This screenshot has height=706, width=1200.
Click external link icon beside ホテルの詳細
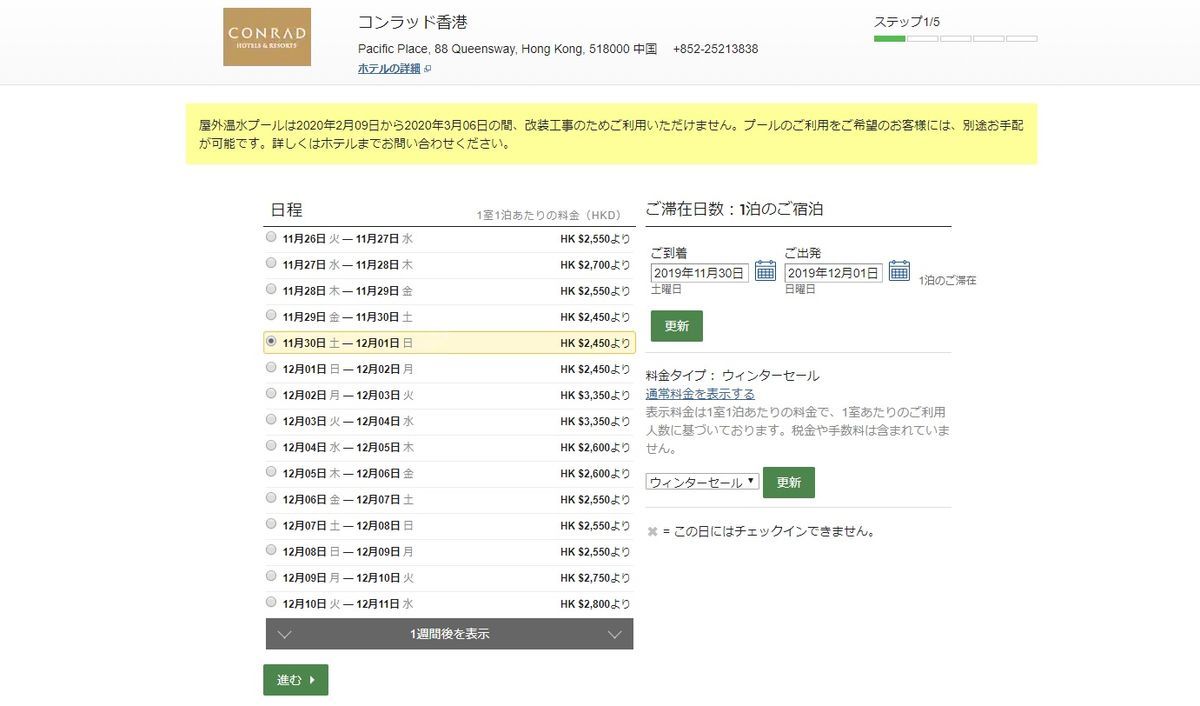(x=428, y=69)
